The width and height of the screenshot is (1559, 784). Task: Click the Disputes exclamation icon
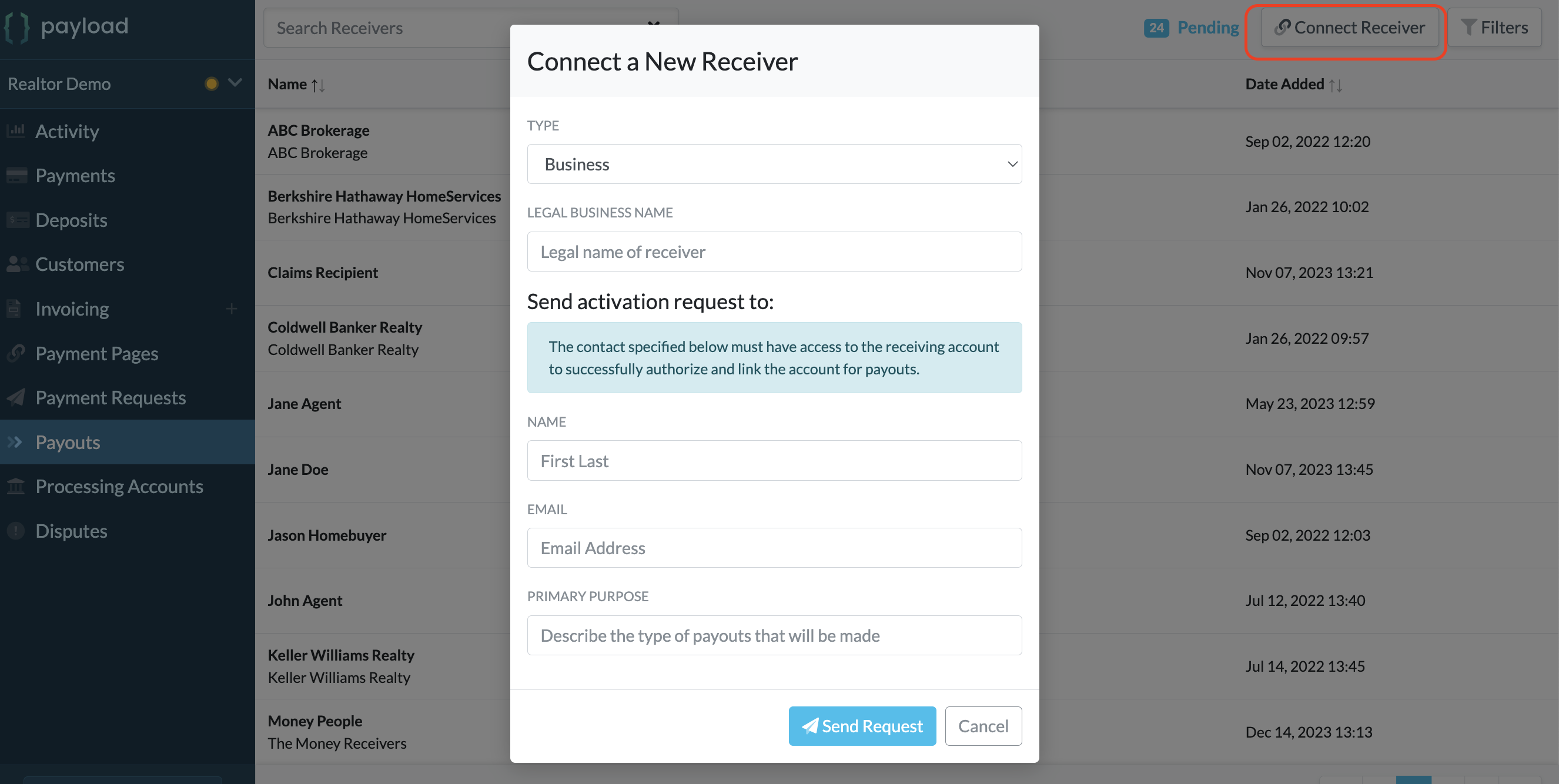coord(16,531)
